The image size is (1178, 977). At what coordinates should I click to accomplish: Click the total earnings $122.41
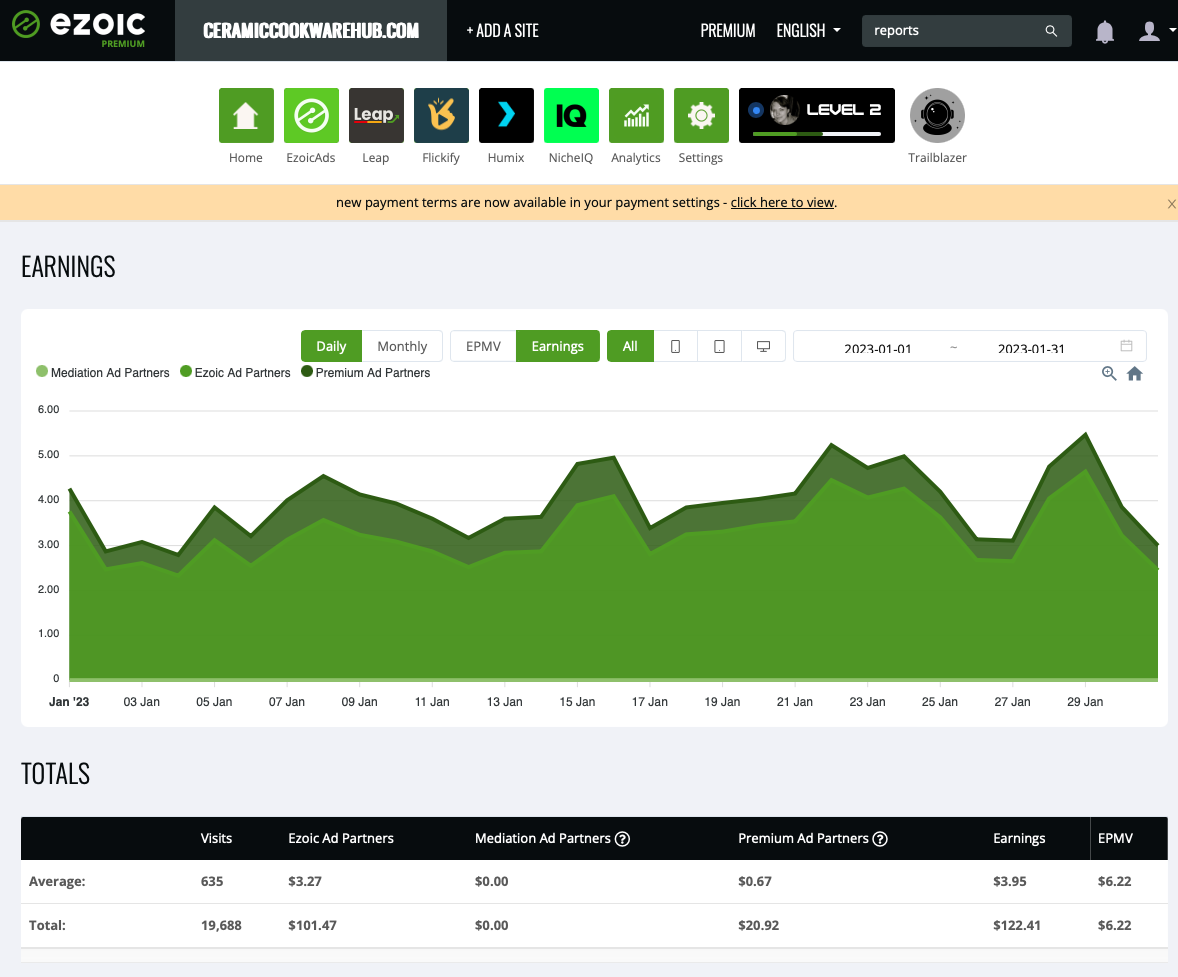tap(1016, 925)
